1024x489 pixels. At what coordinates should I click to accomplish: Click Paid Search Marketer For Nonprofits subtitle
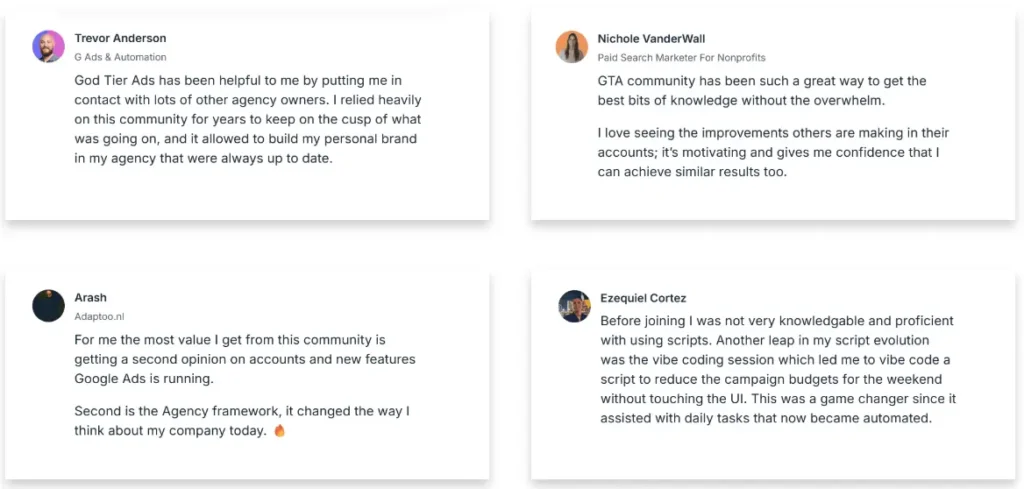(681, 58)
